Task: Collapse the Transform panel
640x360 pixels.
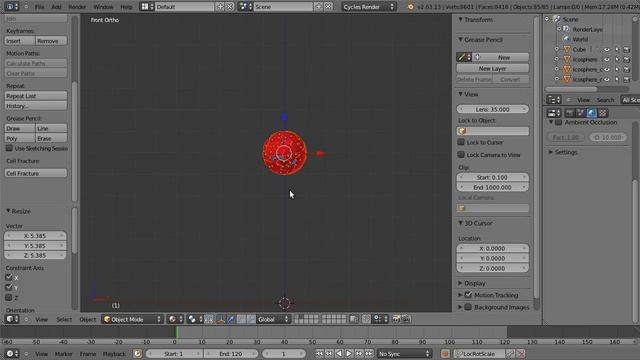Action: pos(460,20)
